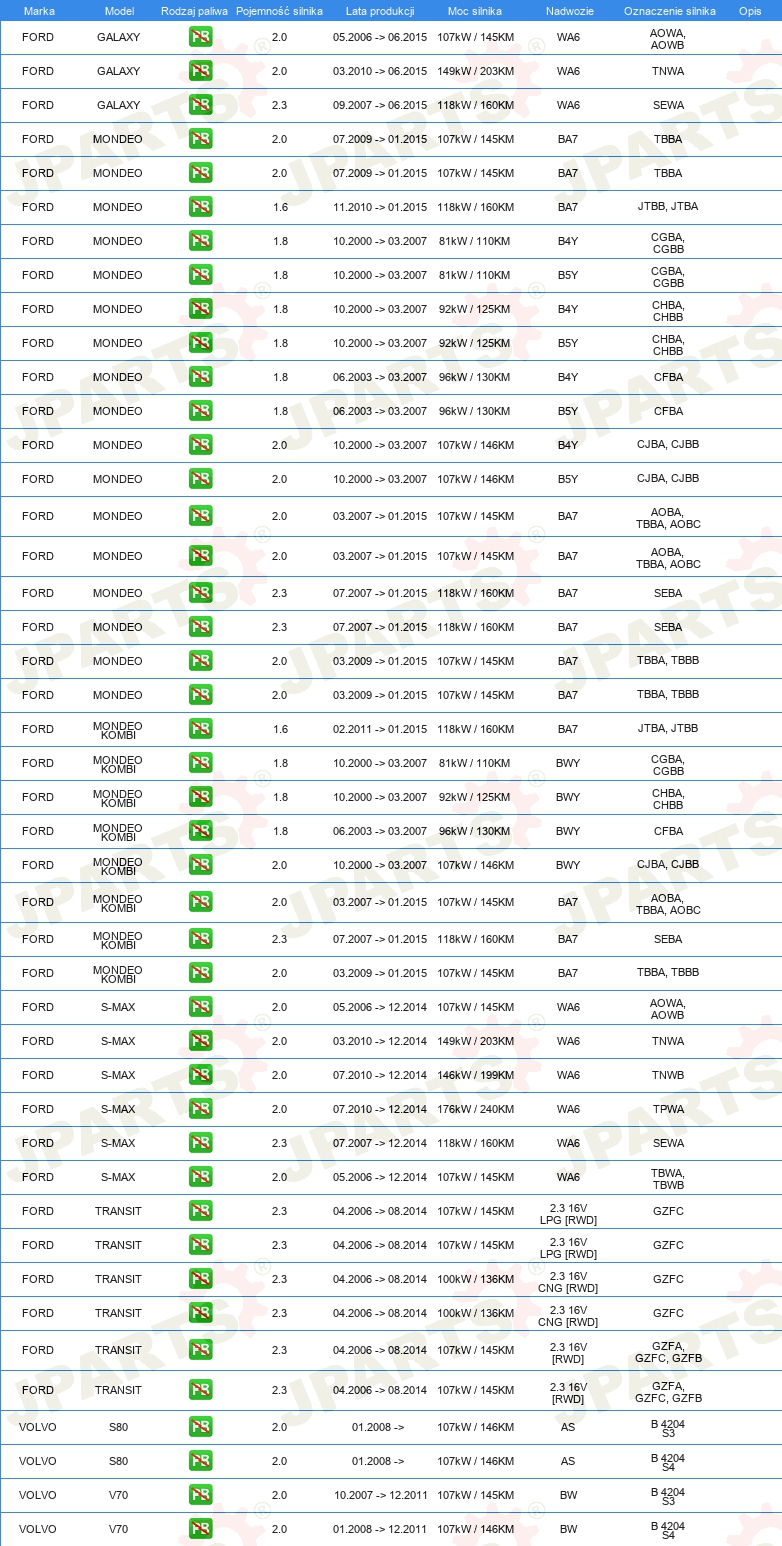782x1546 pixels.
Task: Click the Marka column header
Action: (x=39, y=11)
